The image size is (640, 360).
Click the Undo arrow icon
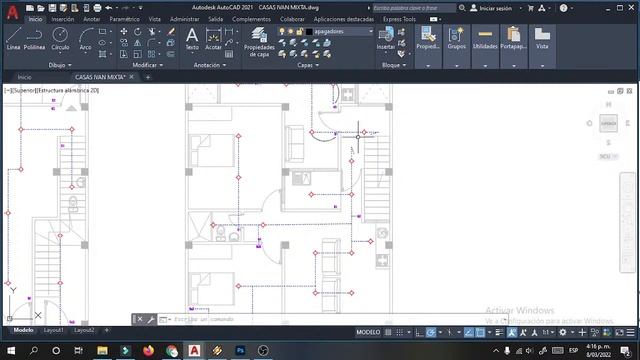coord(109,8)
